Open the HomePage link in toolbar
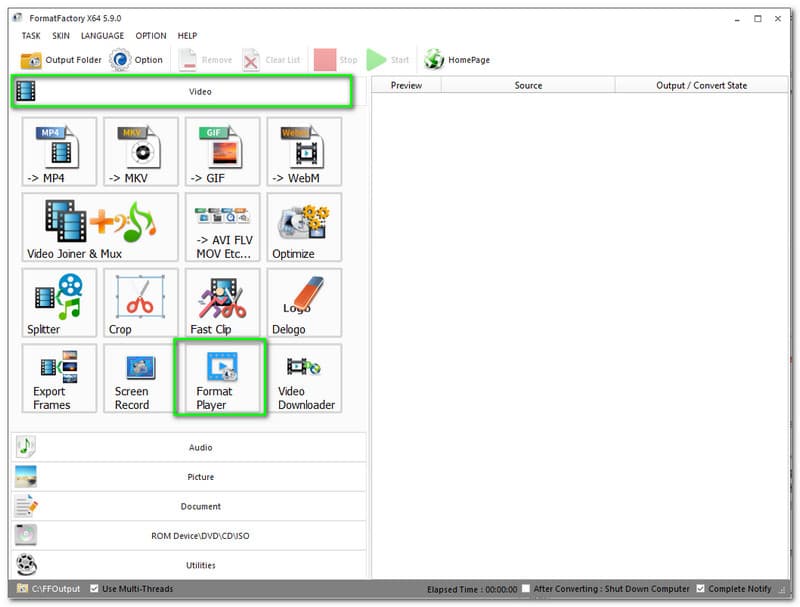Image resolution: width=800 pixels, height=607 pixels. 457,60
